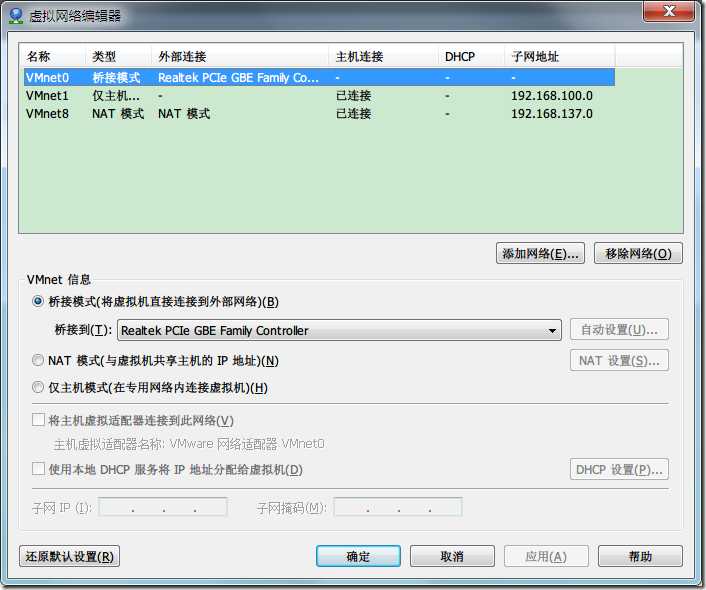The width and height of the screenshot is (706, 590).
Task: Open 自动设置(U)... dialog
Action: [x=619, y=330]
